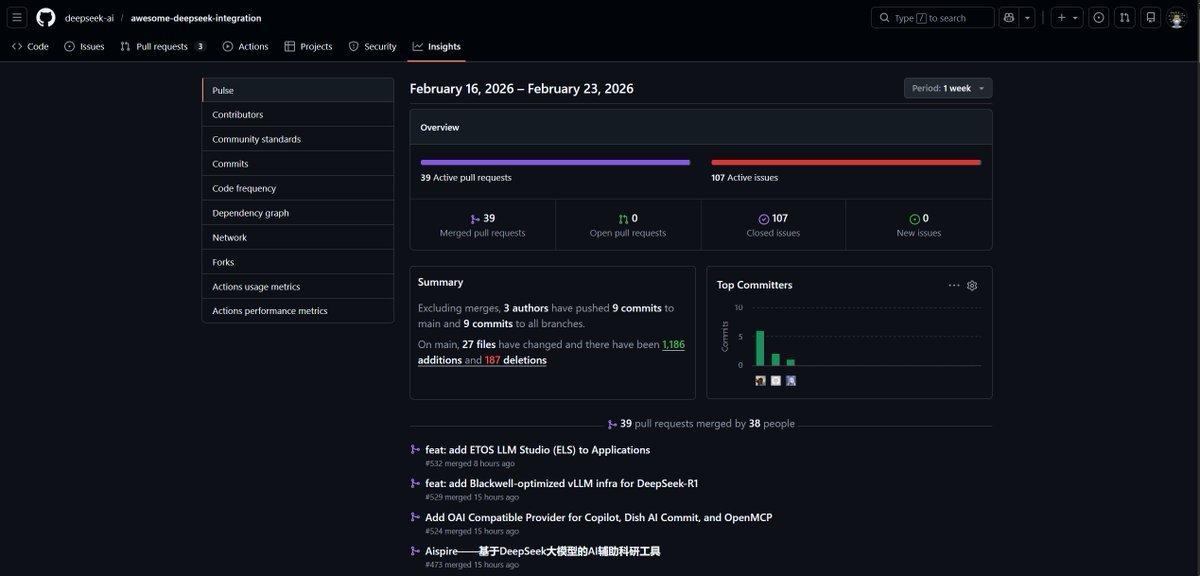Go to the GitHub homepage via logo
The height and width of the screenshot is (576, 1200).
(x=46, y=18)
